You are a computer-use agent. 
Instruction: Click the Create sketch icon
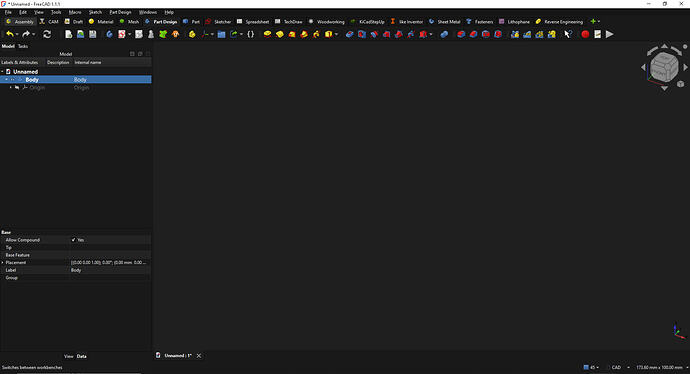pos(121,34)
